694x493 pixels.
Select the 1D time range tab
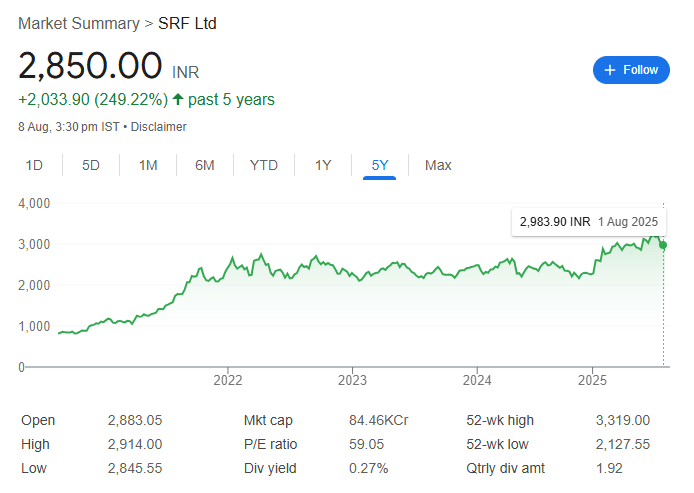(x=34, y=165)
